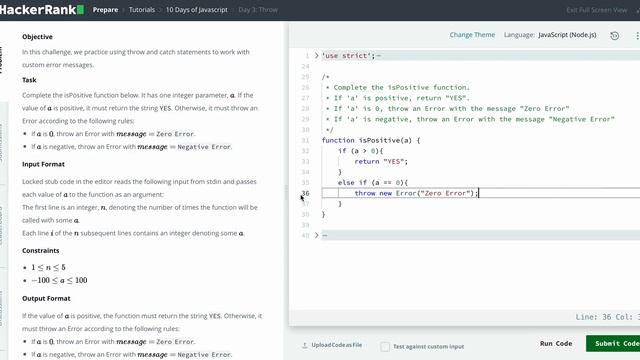Enable Test against custom input checkbox

point(385,347)
